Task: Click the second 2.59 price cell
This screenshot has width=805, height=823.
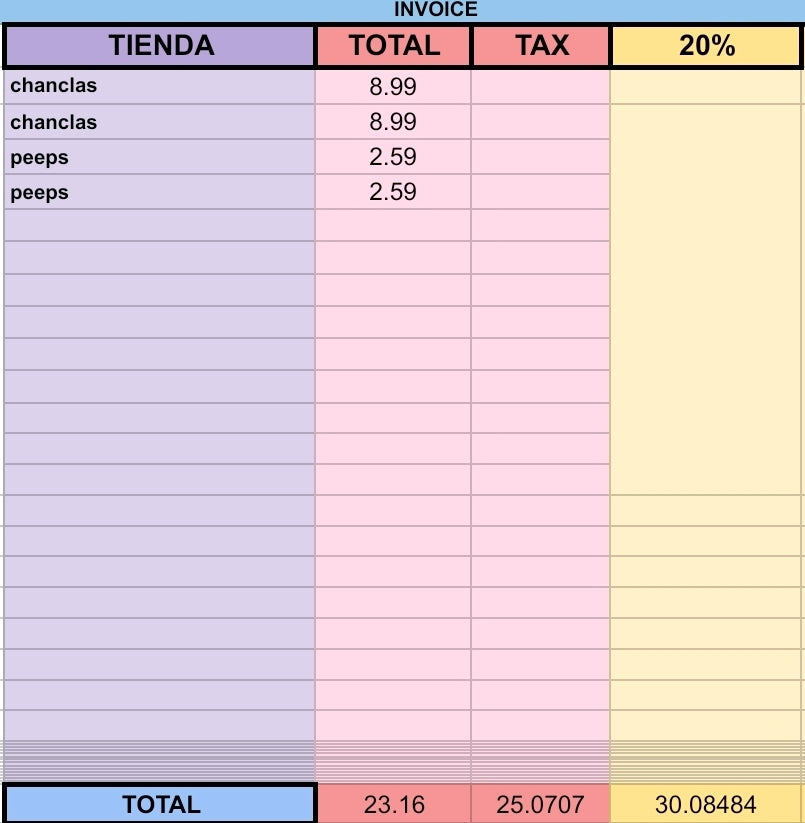Action: (x=393, y=192)
